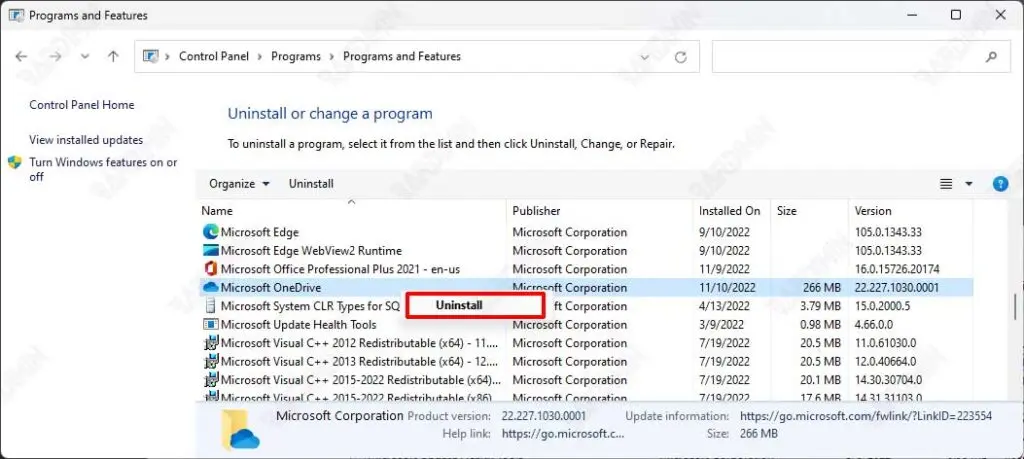Click Microsoft Update Health Tools icon

tap(210, 324)
